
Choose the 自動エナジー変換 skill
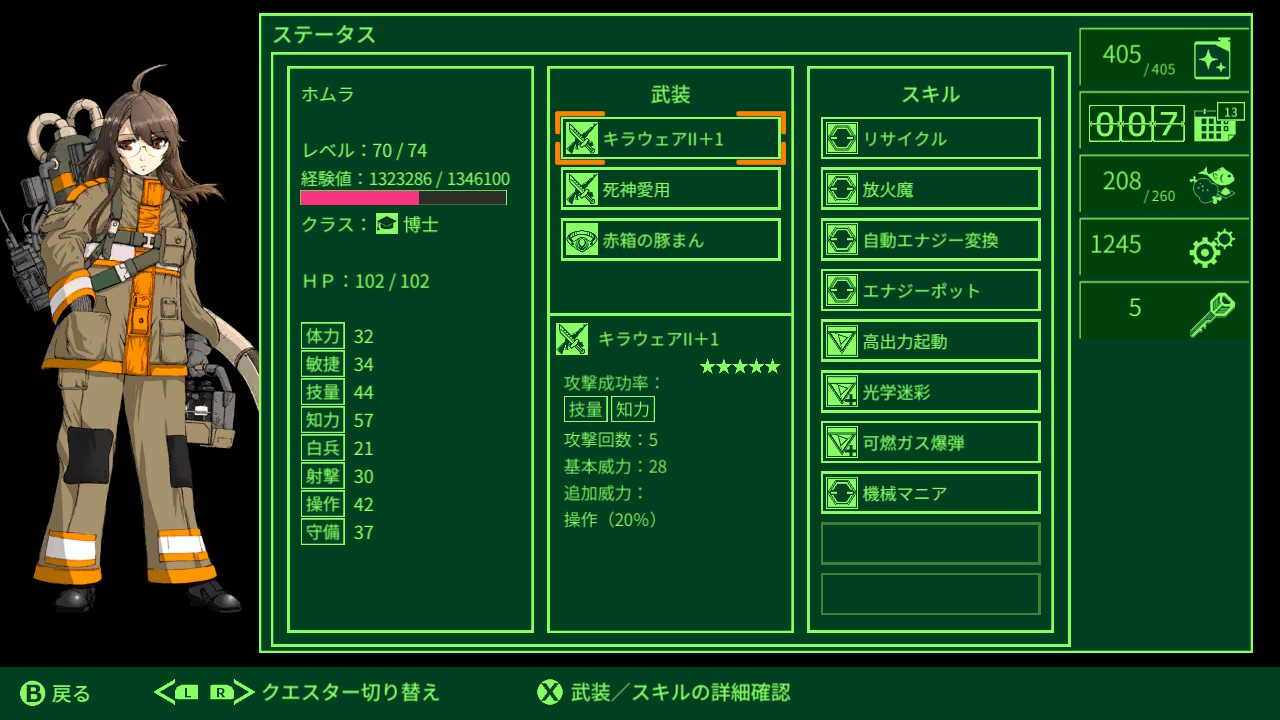[x=931, y=240]
